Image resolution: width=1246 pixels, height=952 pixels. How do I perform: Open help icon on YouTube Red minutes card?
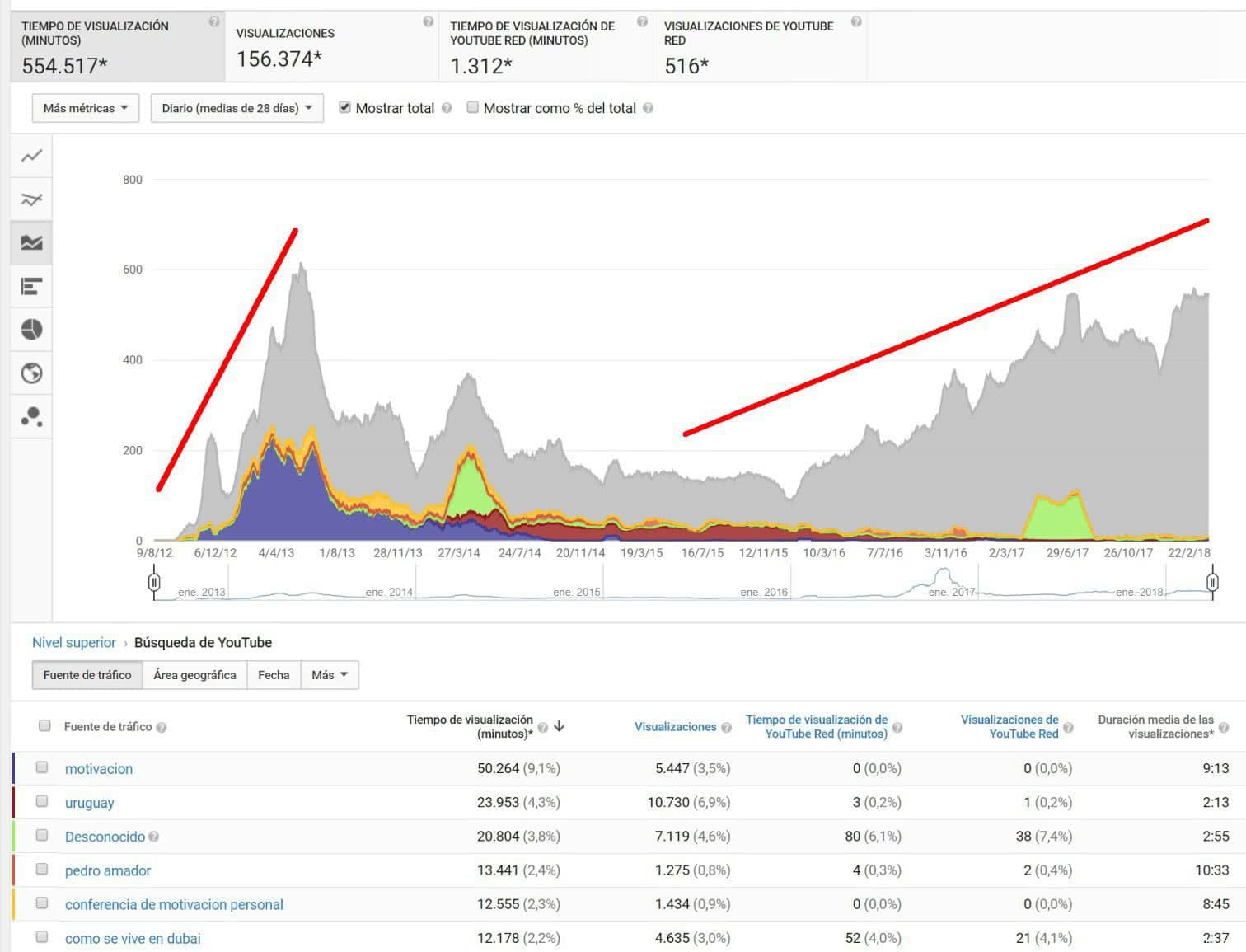pyautogui.click(x=642, y=22)
